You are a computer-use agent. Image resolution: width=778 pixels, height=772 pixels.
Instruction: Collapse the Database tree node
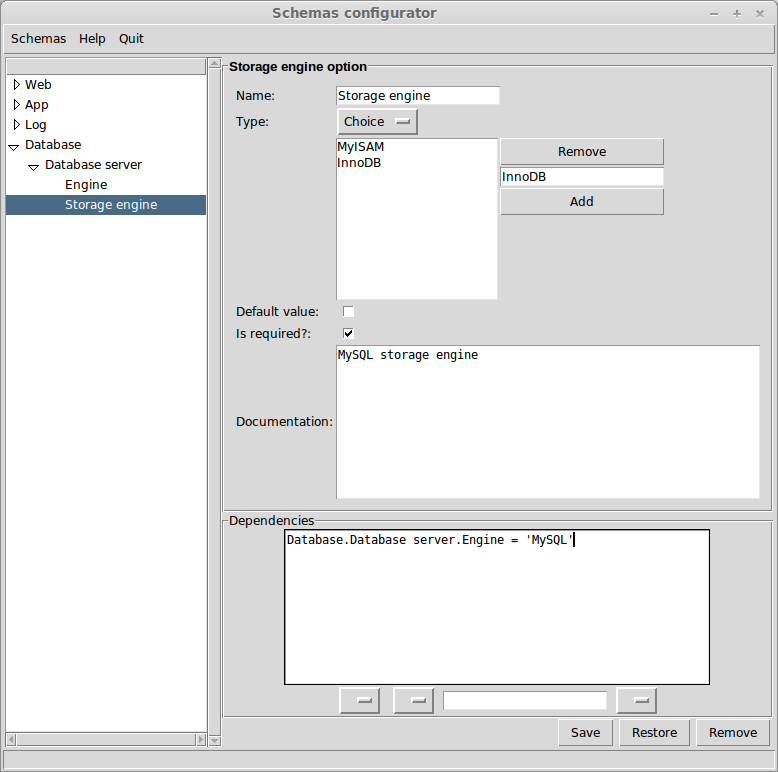coord(14,146)
